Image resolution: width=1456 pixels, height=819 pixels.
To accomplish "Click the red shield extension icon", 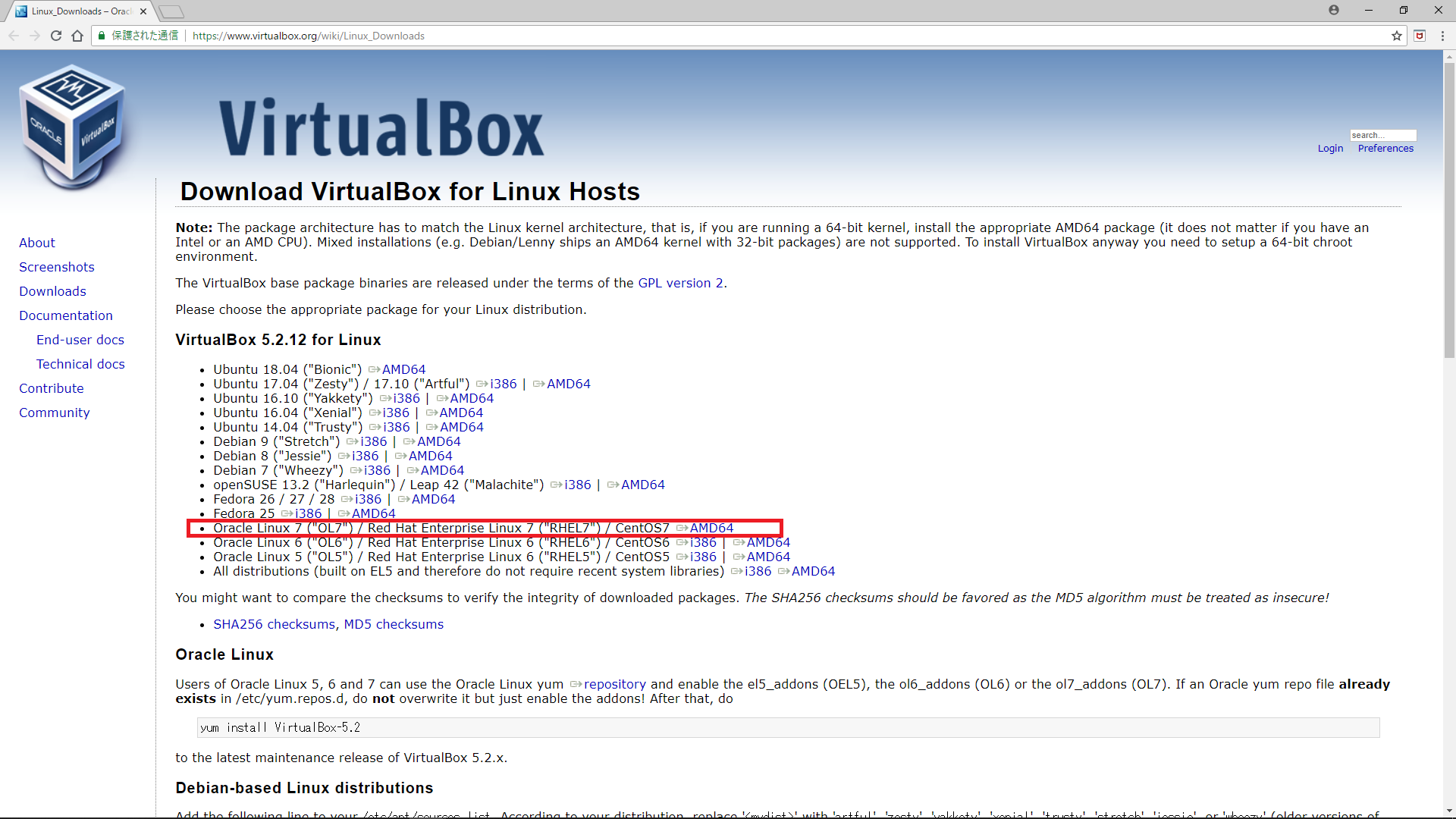I will (x=1420, y=36).
